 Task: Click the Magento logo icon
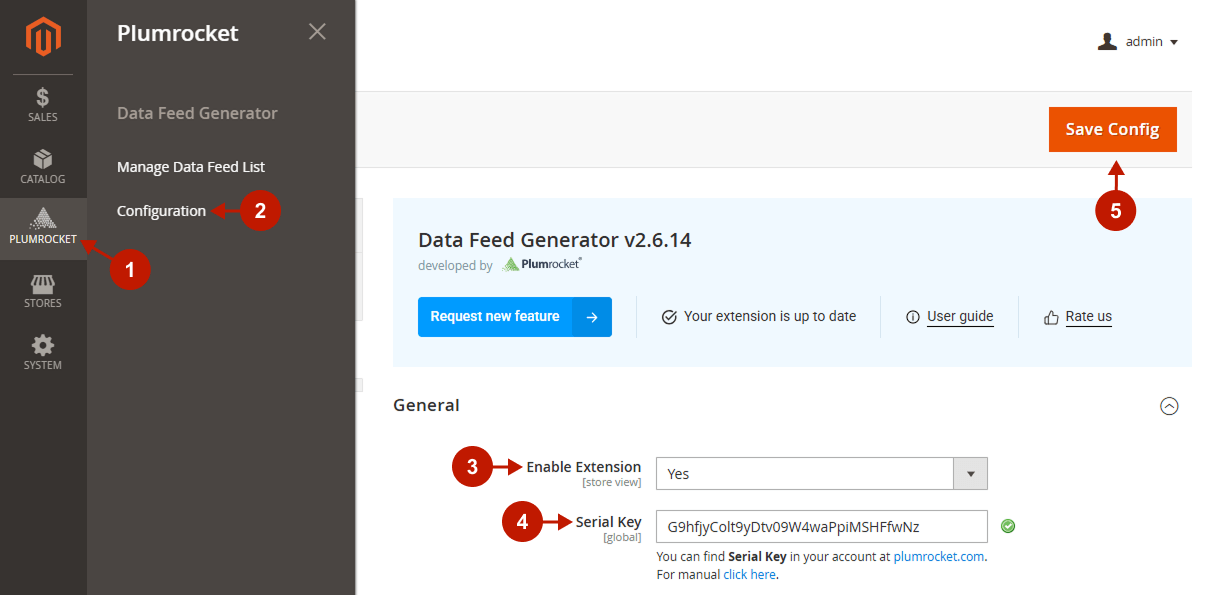tap(43, 38)
